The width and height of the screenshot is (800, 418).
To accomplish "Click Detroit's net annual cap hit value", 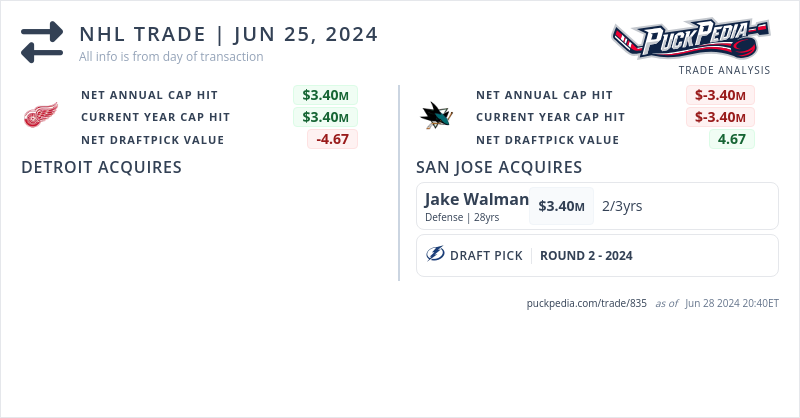I will (325, 95).
